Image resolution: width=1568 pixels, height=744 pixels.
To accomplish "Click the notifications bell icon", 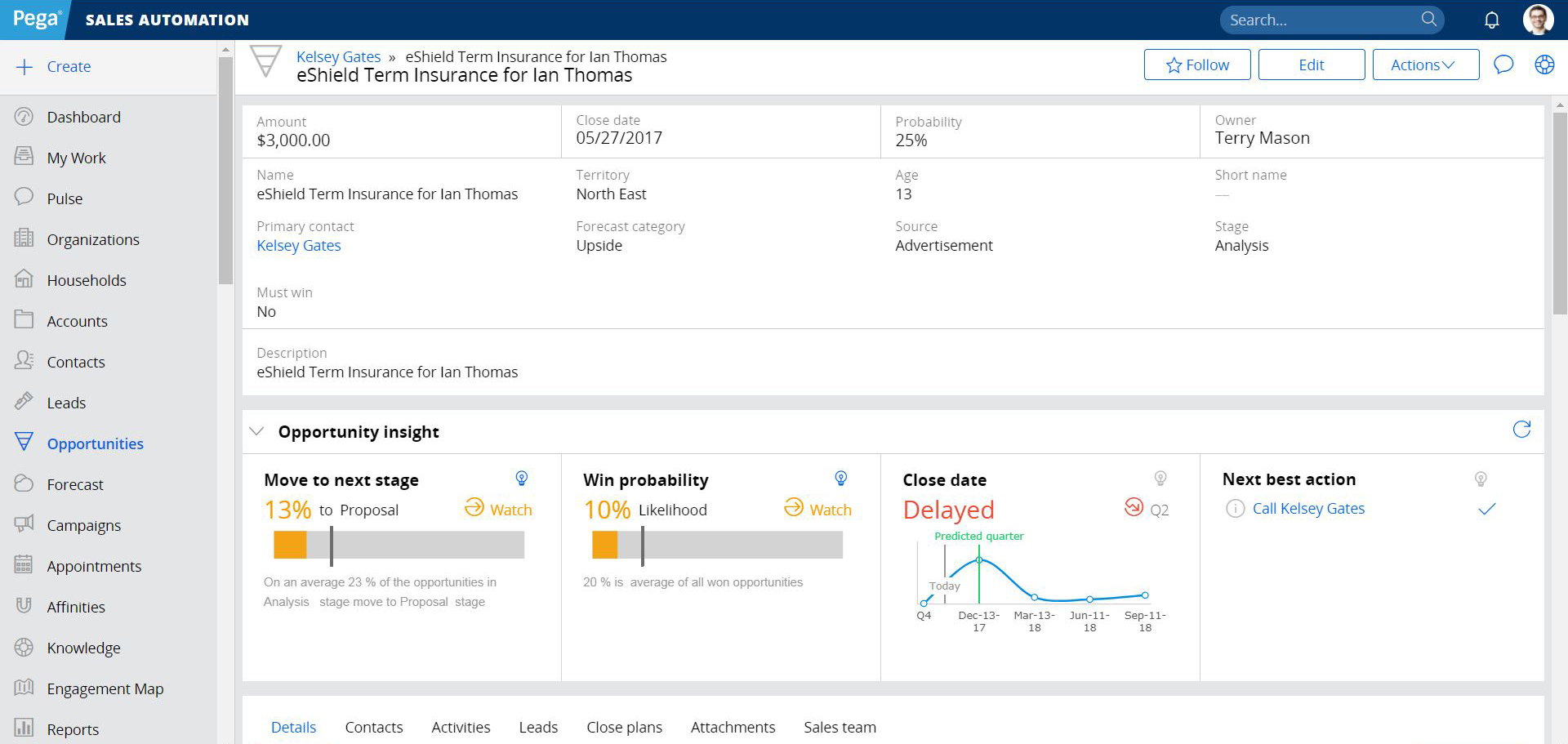I will click(x=1491, y=20).
